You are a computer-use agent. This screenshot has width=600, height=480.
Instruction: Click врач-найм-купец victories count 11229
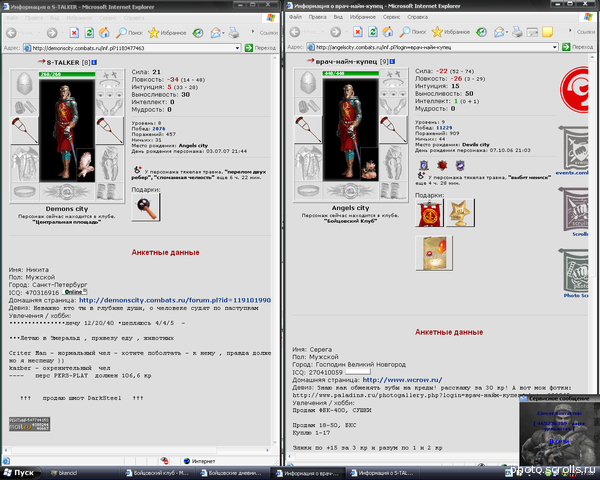point(444,128)
